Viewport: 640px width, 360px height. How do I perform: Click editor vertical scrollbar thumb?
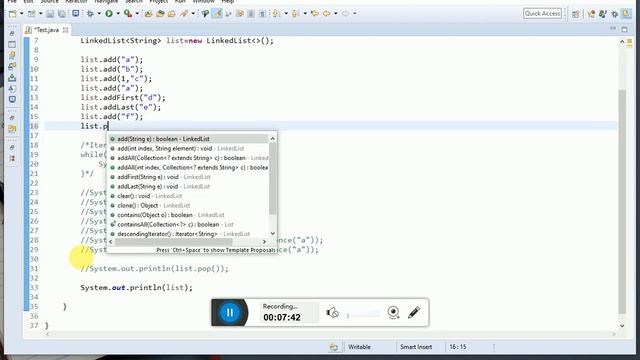pos(622,201)
